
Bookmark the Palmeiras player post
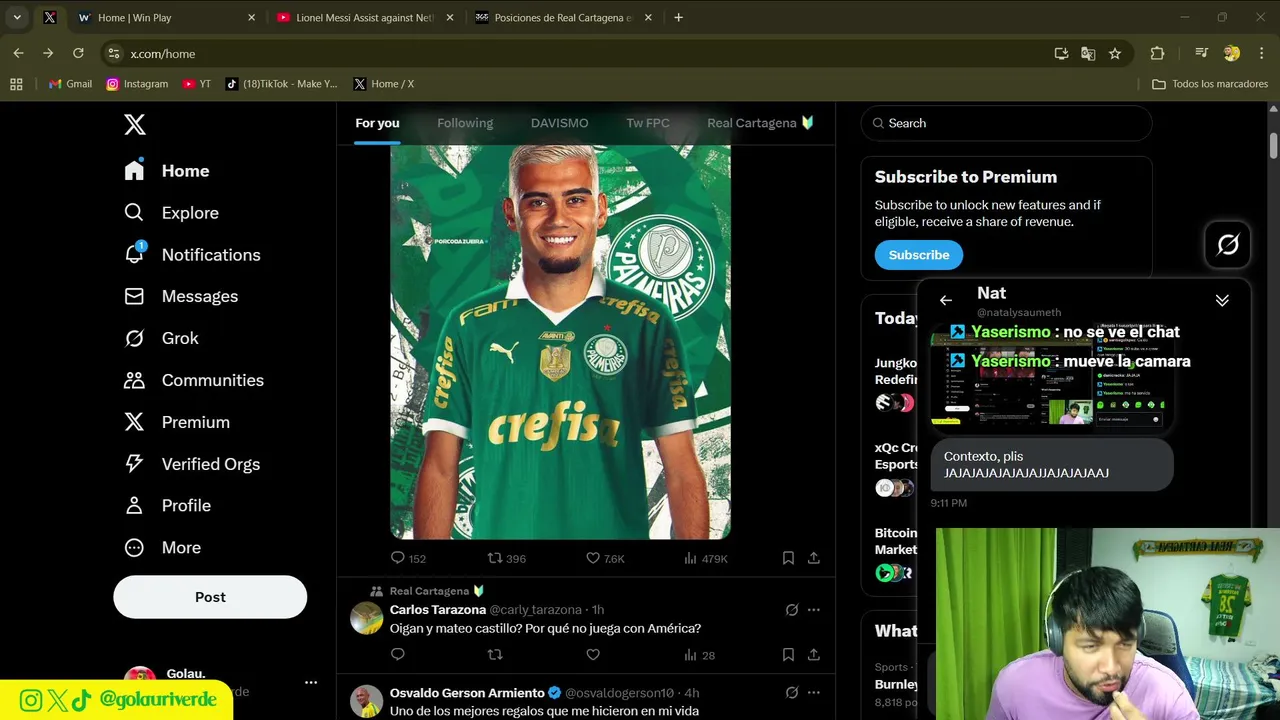pyautogui.click(x=788, y=558)
